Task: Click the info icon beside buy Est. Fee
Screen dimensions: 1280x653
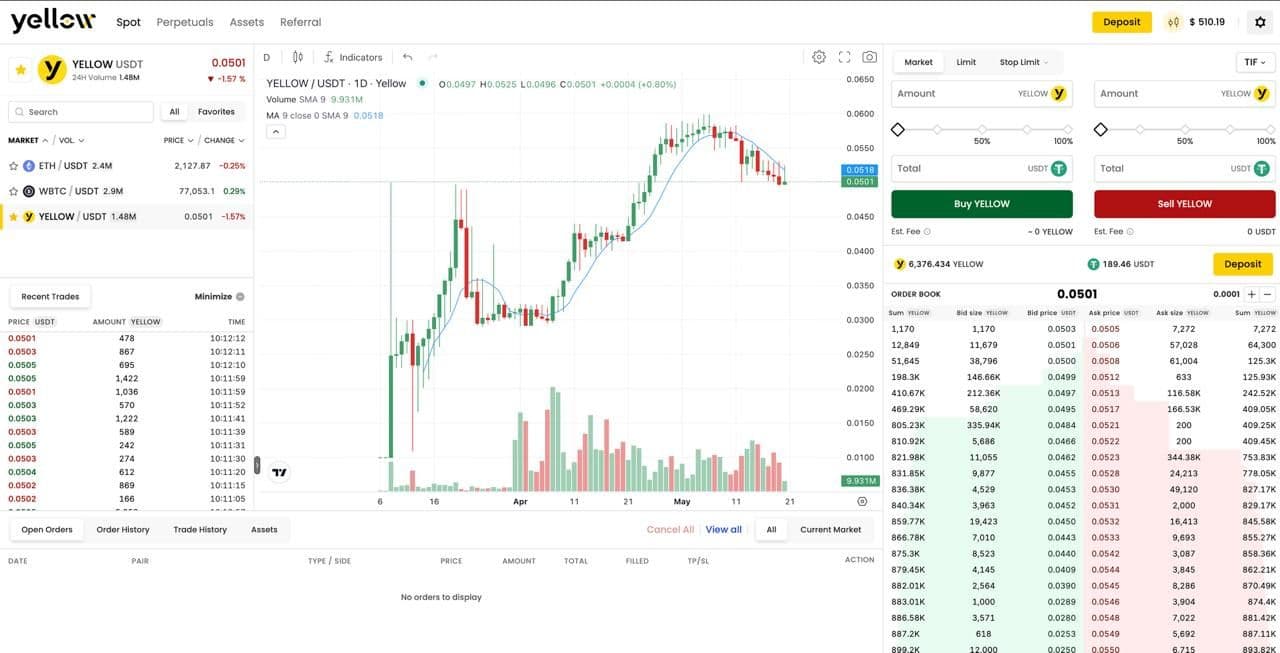Action: pyautogui.click(x=927, y=231)
